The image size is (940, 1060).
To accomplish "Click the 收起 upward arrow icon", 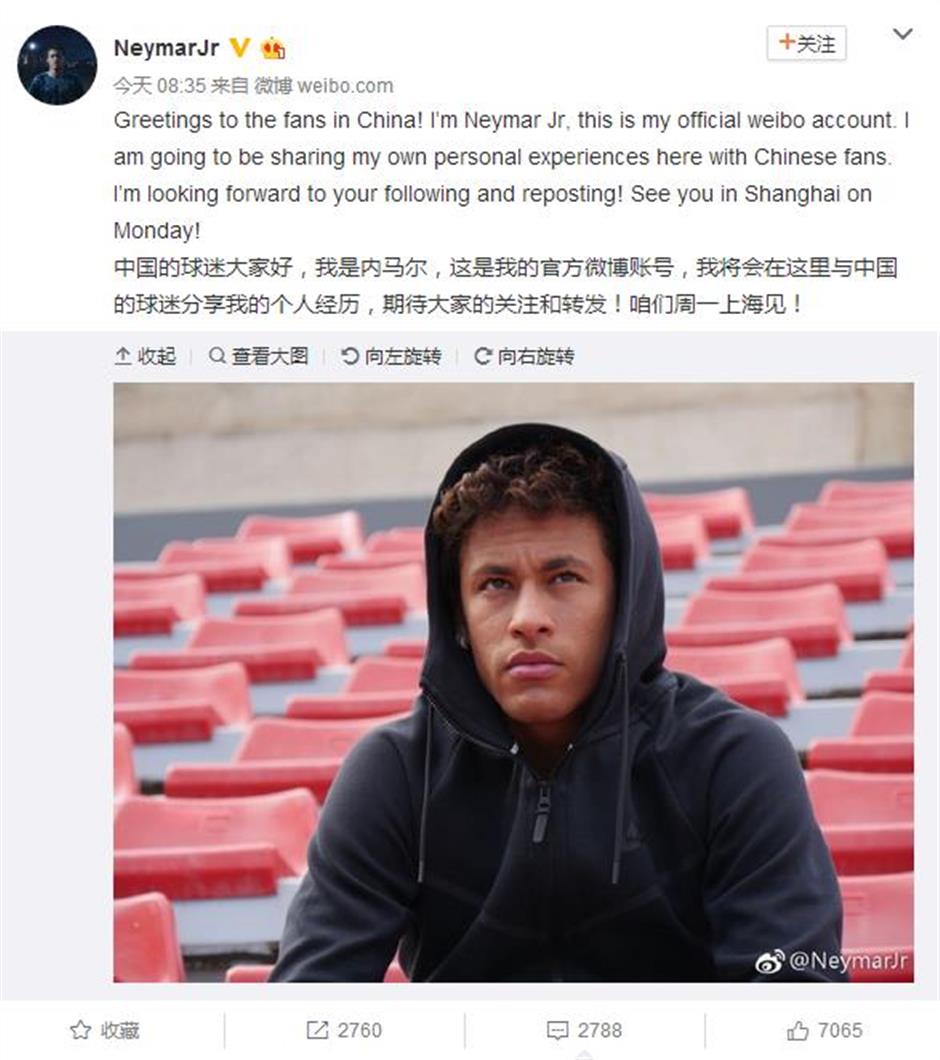I will (123, 356).
